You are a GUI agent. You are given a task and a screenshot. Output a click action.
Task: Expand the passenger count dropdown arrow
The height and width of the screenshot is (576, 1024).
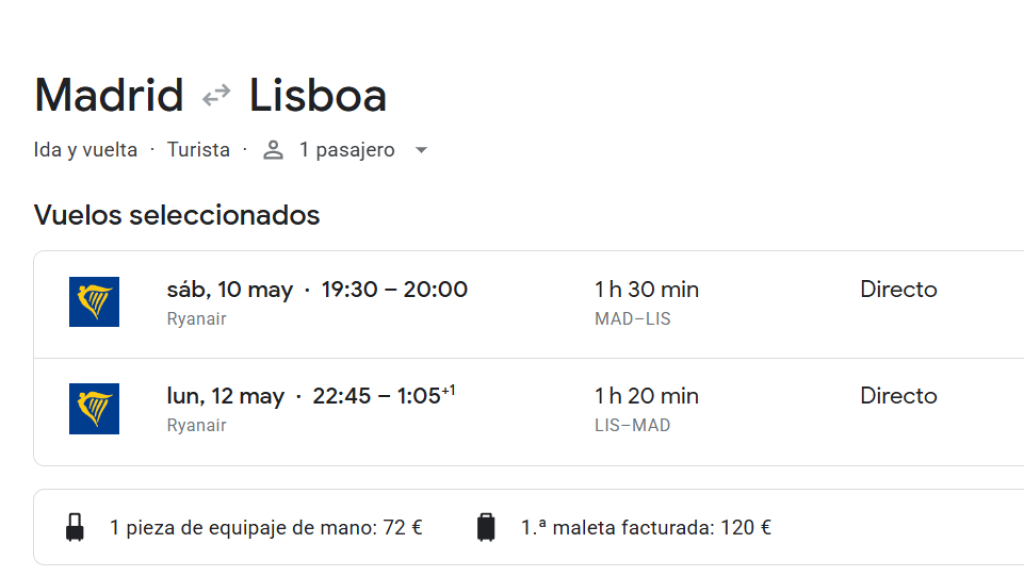421,150
